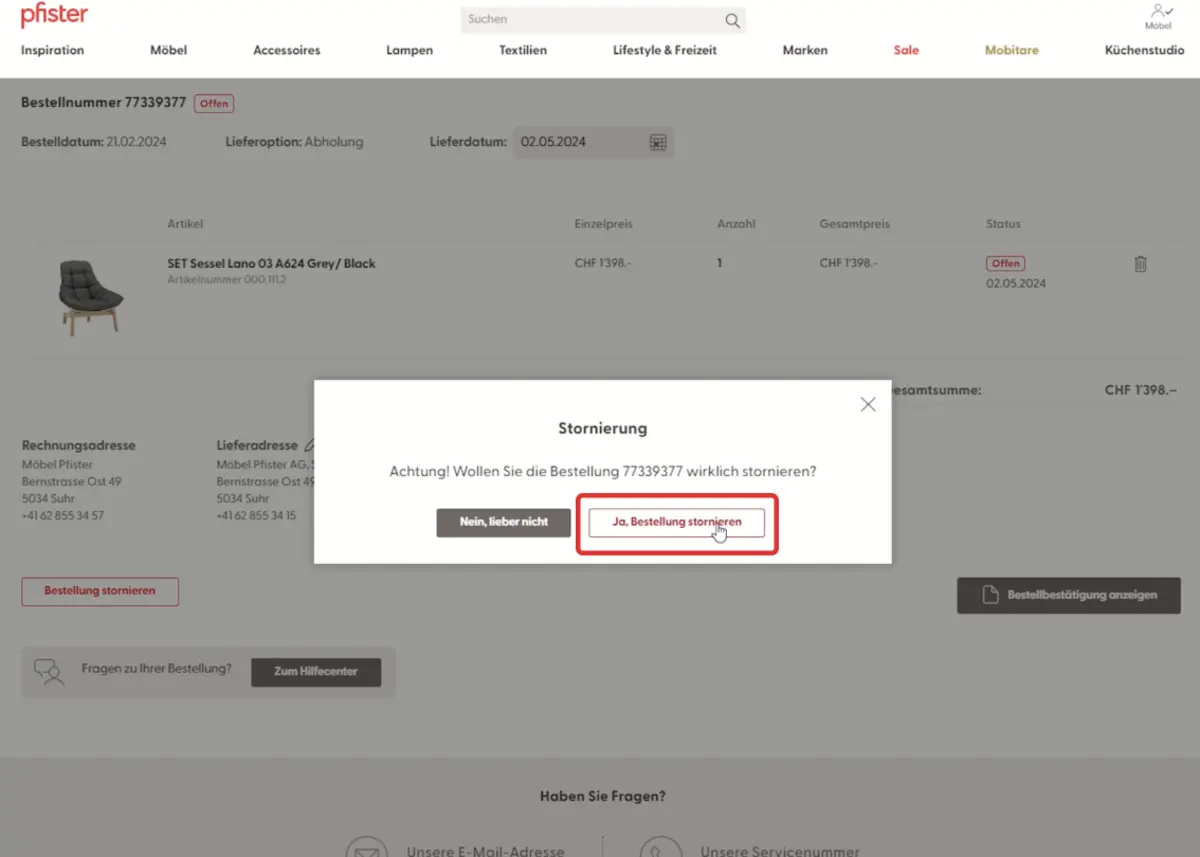Confirm with Ja, Bestellung stornieren
This screenshot has width=1200, height=857.
tap(676, 522)
